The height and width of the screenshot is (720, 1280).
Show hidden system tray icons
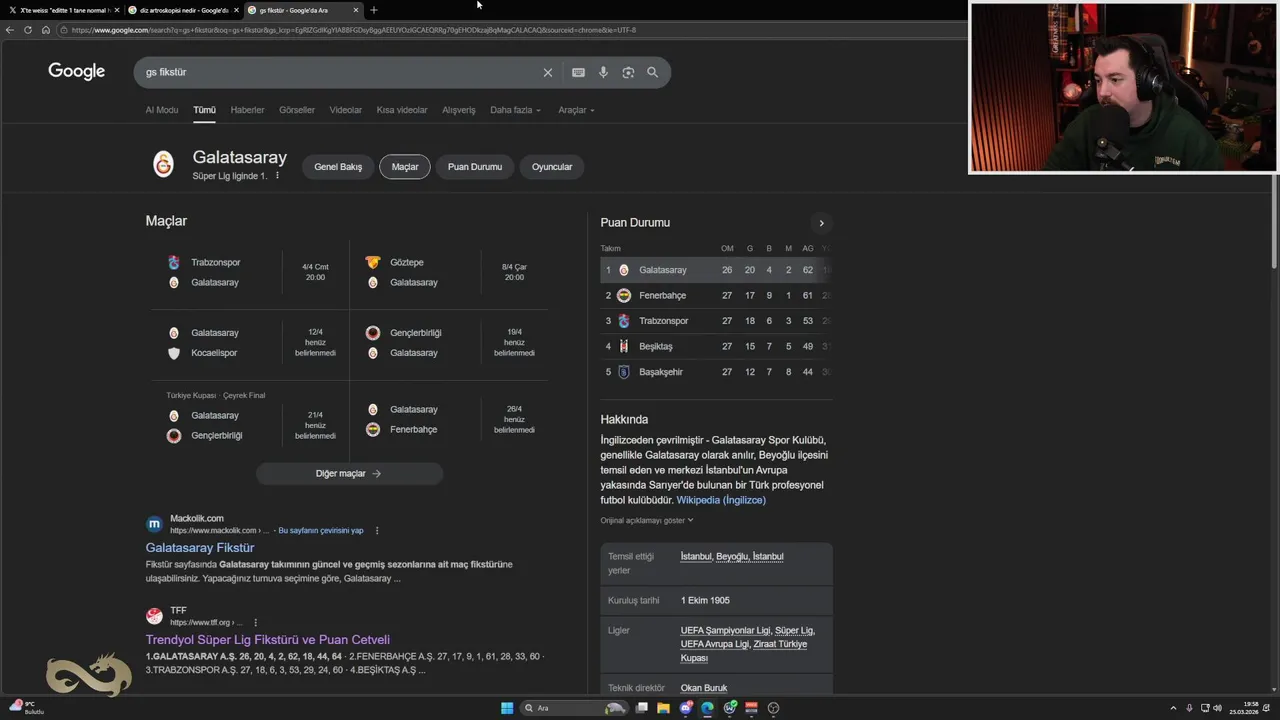coord(1175,708)
